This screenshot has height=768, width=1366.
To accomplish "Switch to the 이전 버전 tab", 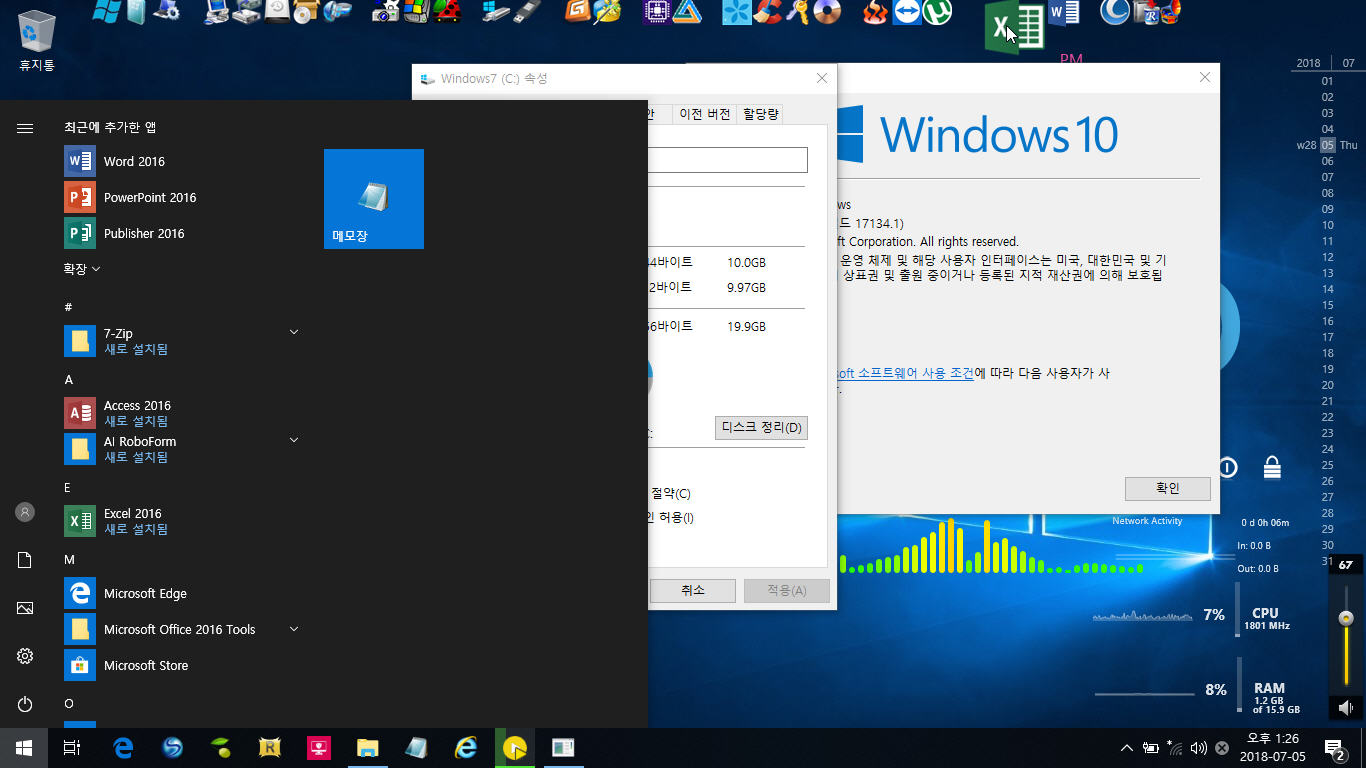I will pos(704,114).
